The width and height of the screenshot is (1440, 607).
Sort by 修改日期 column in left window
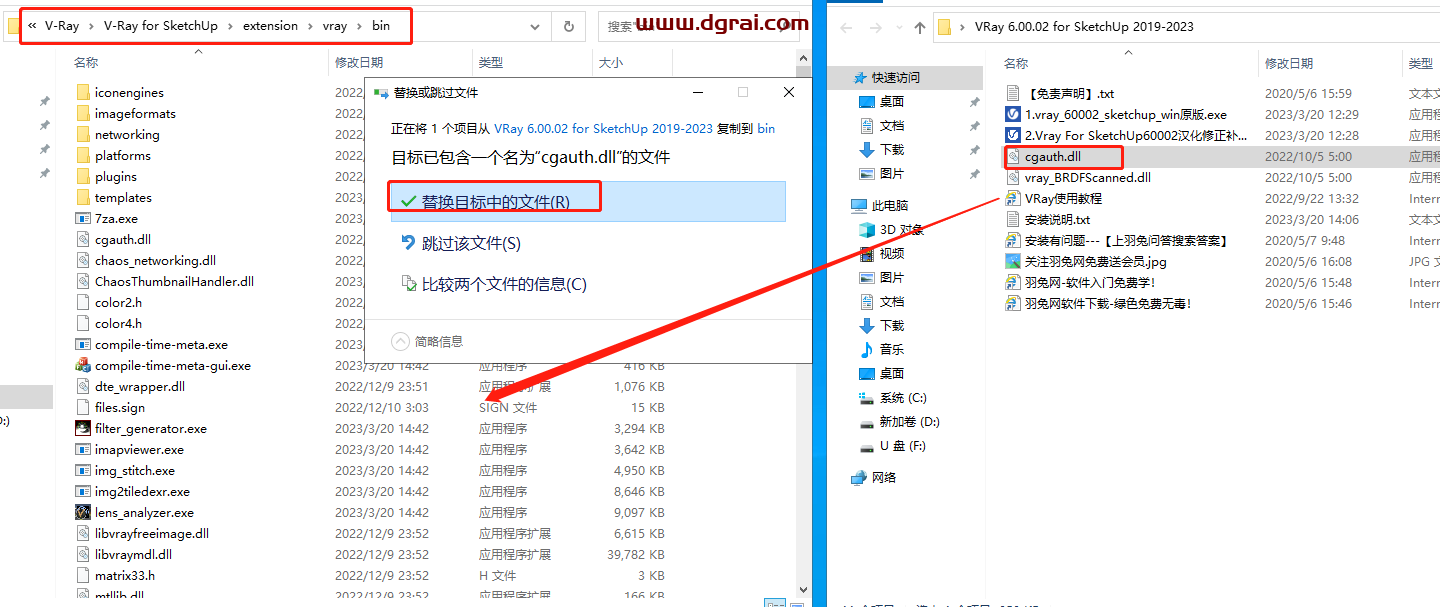pyautogui.click(x=359, y=62)
